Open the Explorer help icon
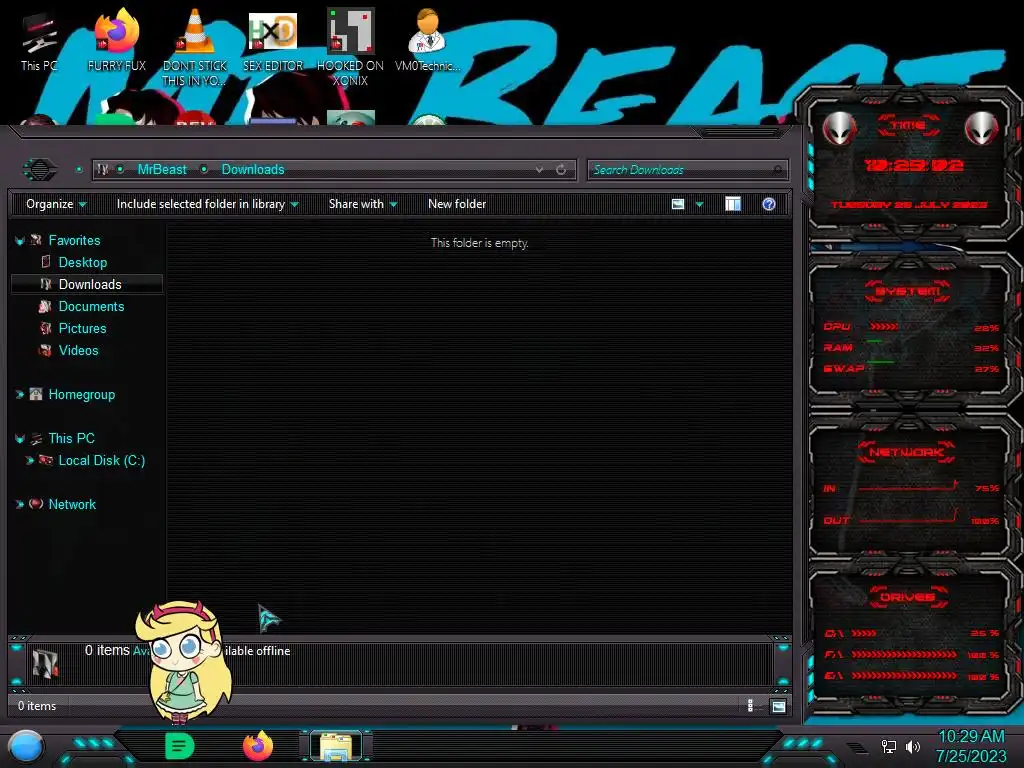Image resolution: width=1024 pixels, height=768 pixels. [769, 204]
